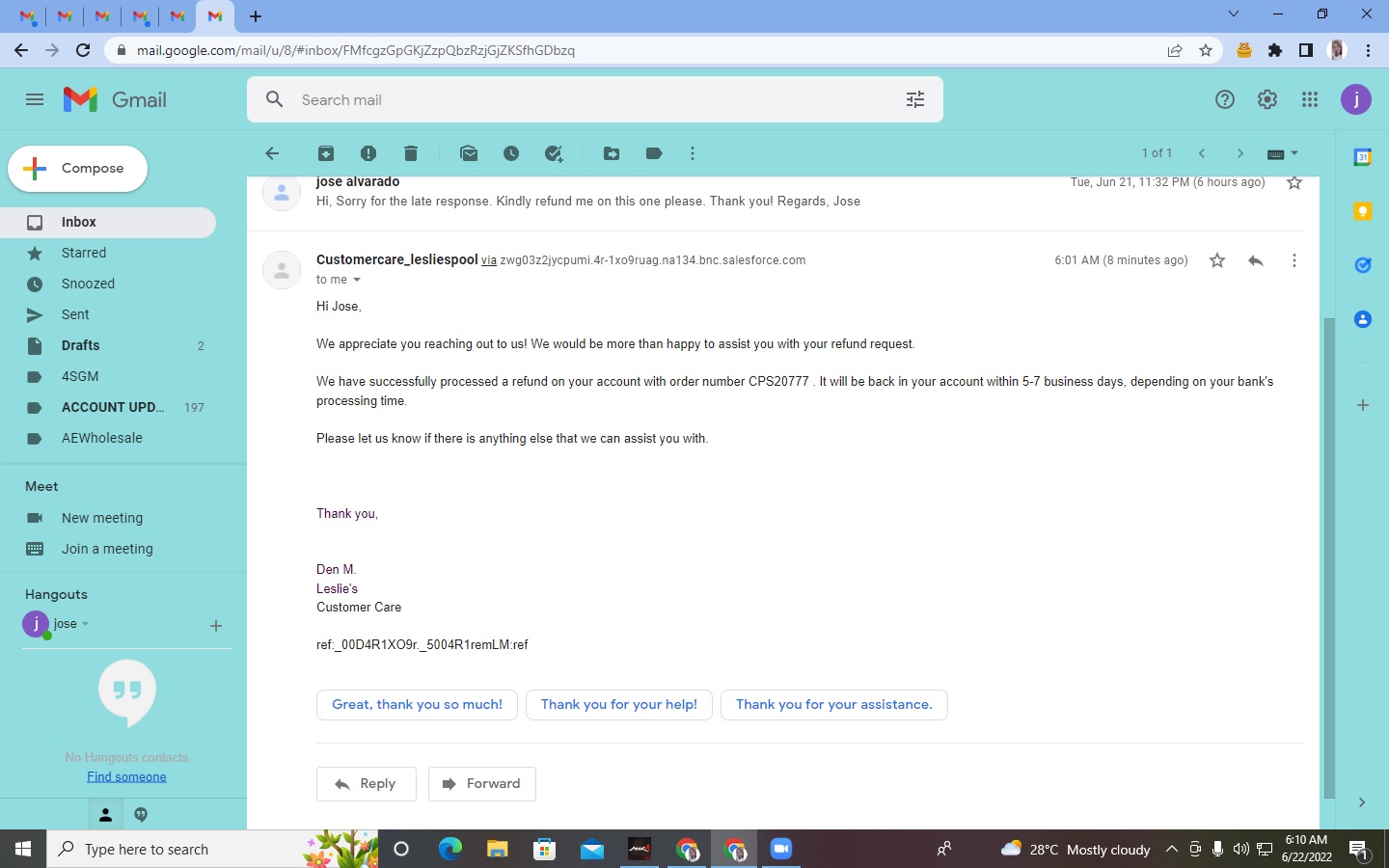Expand the jose Hangouts status dropdown
The height and width of the screenshot is (868, 1389).
(x=85, y=624)
